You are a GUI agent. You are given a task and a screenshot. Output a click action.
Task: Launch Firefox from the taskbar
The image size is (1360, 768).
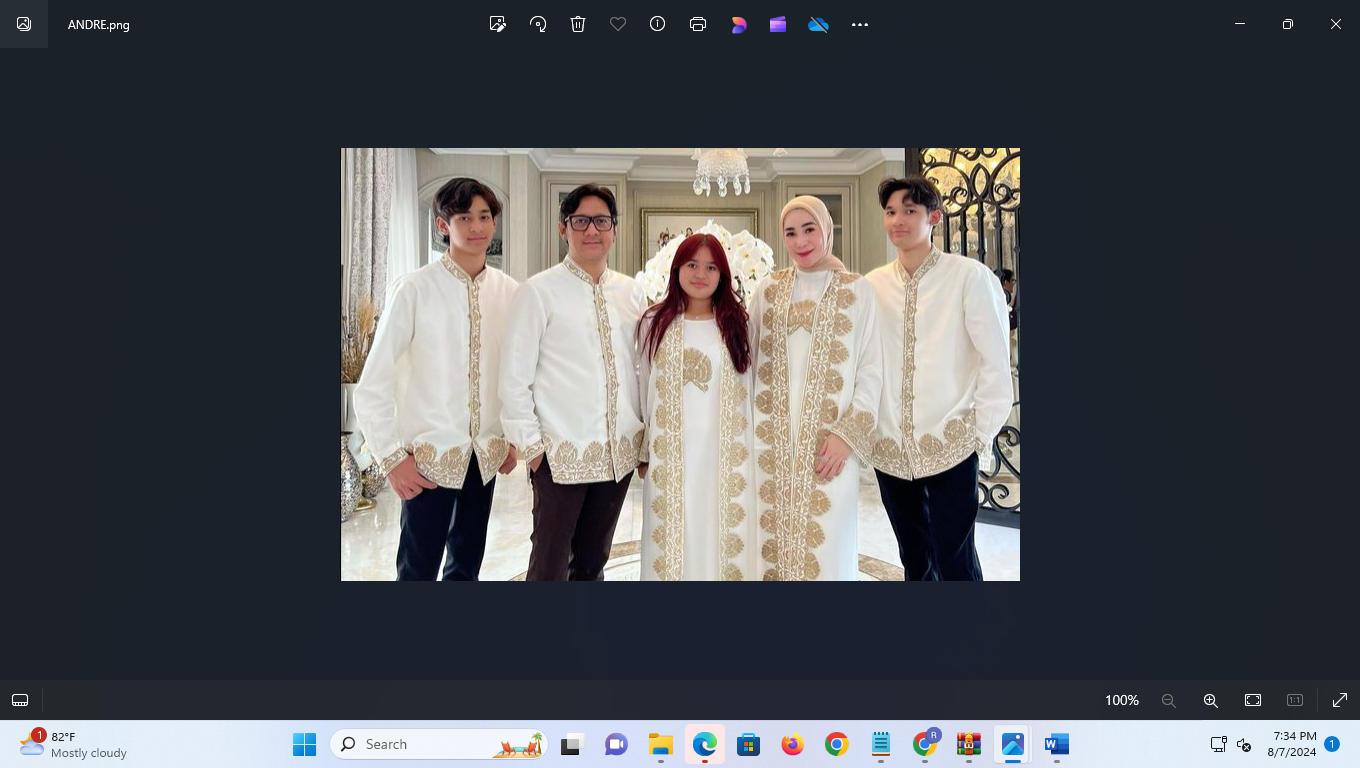792,744
